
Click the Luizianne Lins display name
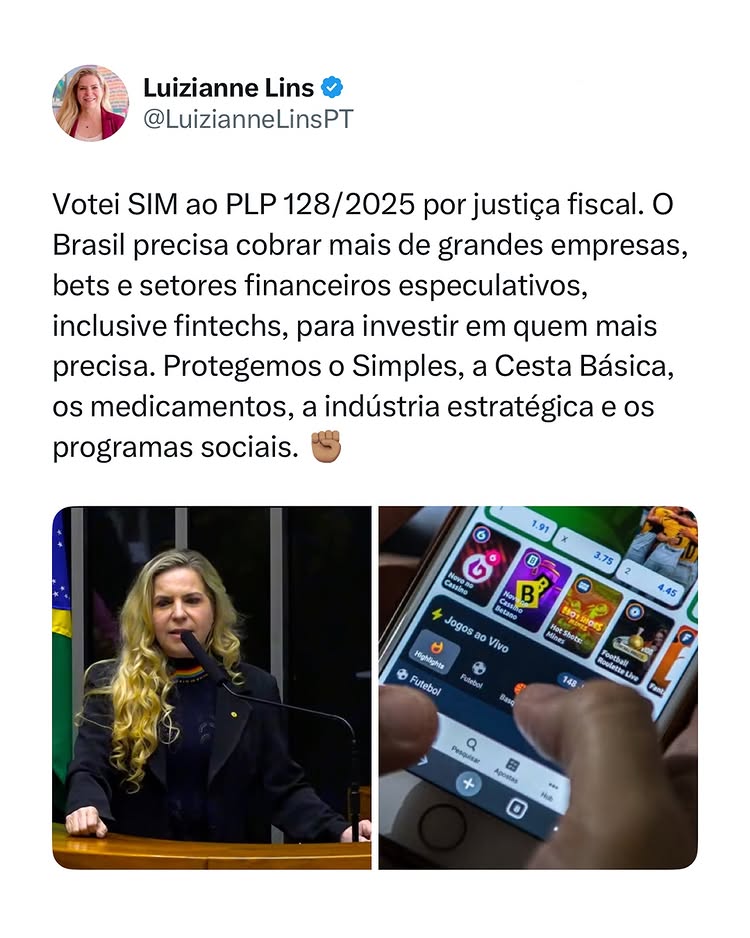[228, 88]
